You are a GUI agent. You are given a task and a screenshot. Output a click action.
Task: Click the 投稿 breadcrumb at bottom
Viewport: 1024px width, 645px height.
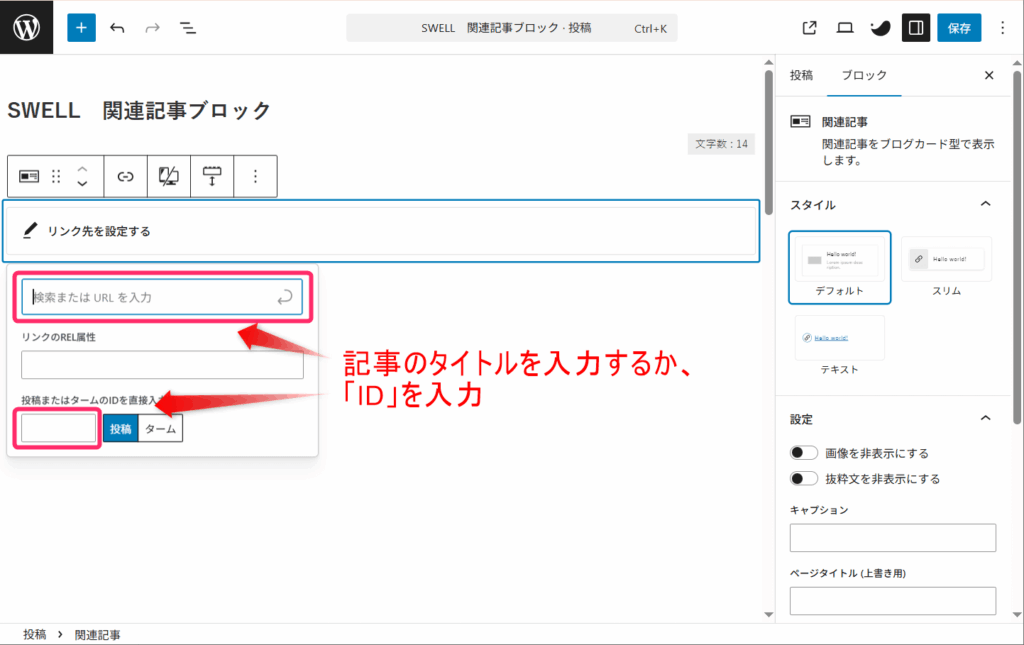pyautogui.click(x=35, y=635)
